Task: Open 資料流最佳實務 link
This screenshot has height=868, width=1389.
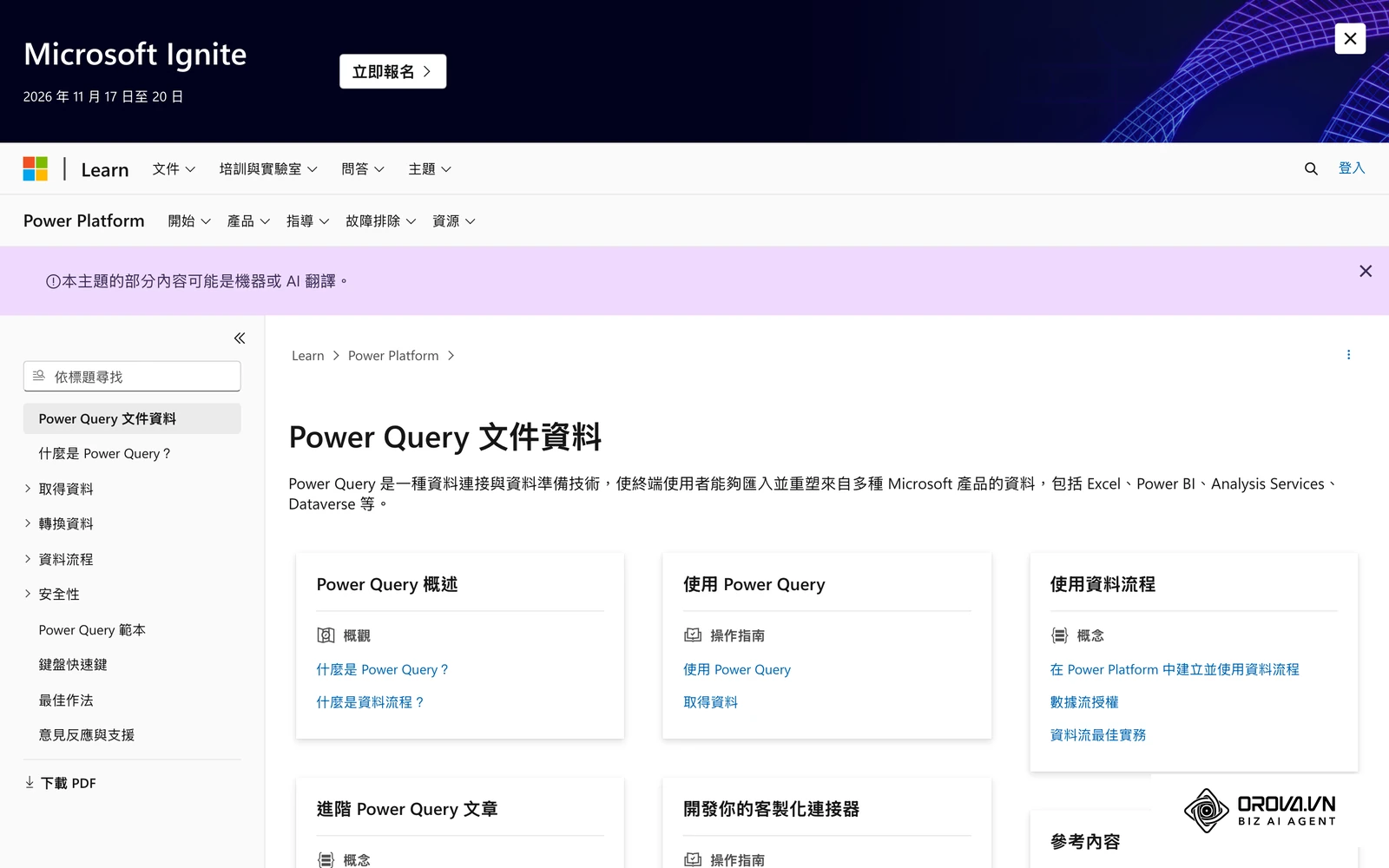Action: click(1098, 735)
